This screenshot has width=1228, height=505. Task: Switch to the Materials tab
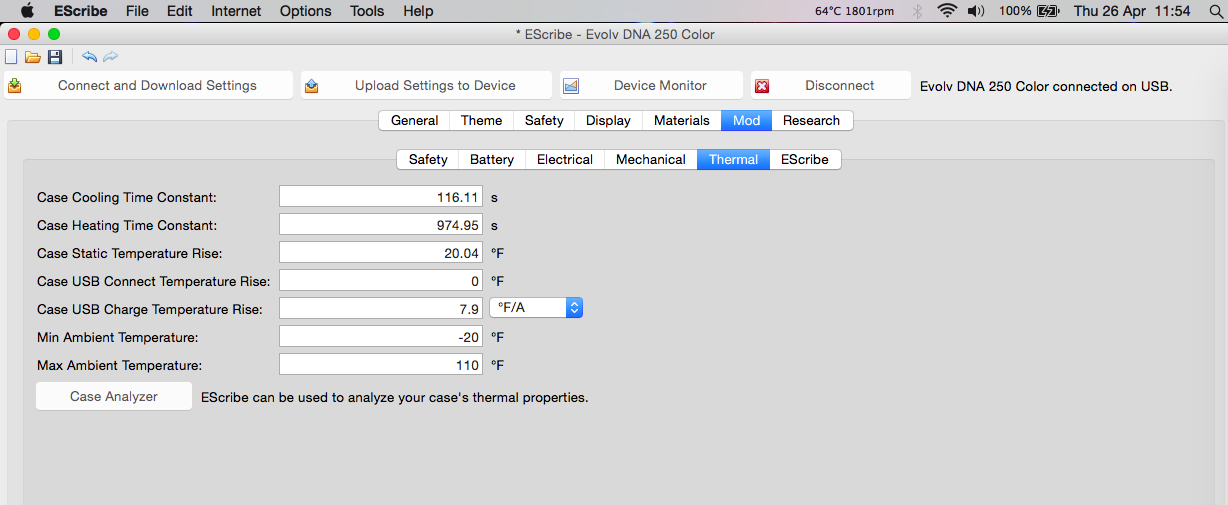[x=681, y=121]
